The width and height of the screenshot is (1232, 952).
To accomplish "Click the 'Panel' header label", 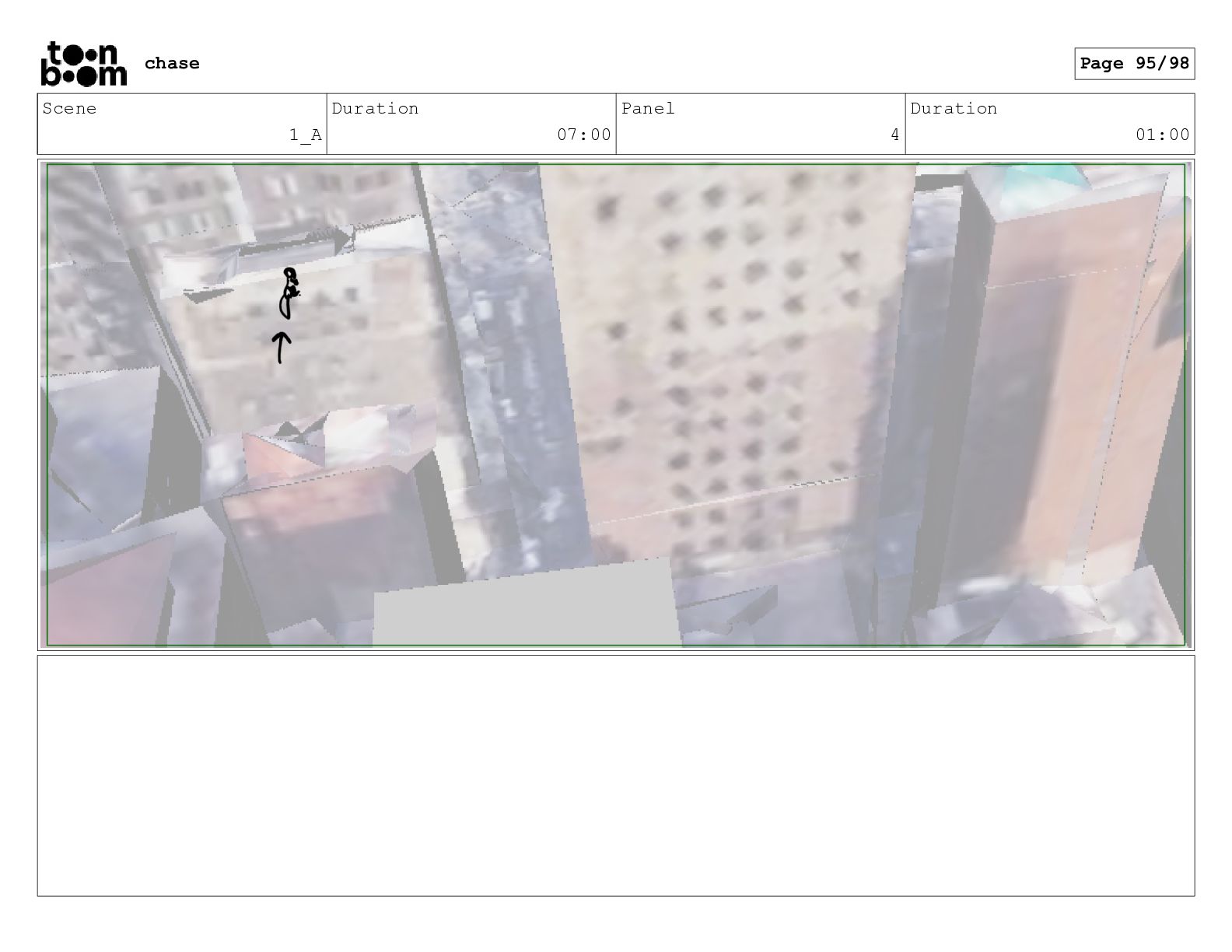I will click(648, 109).
